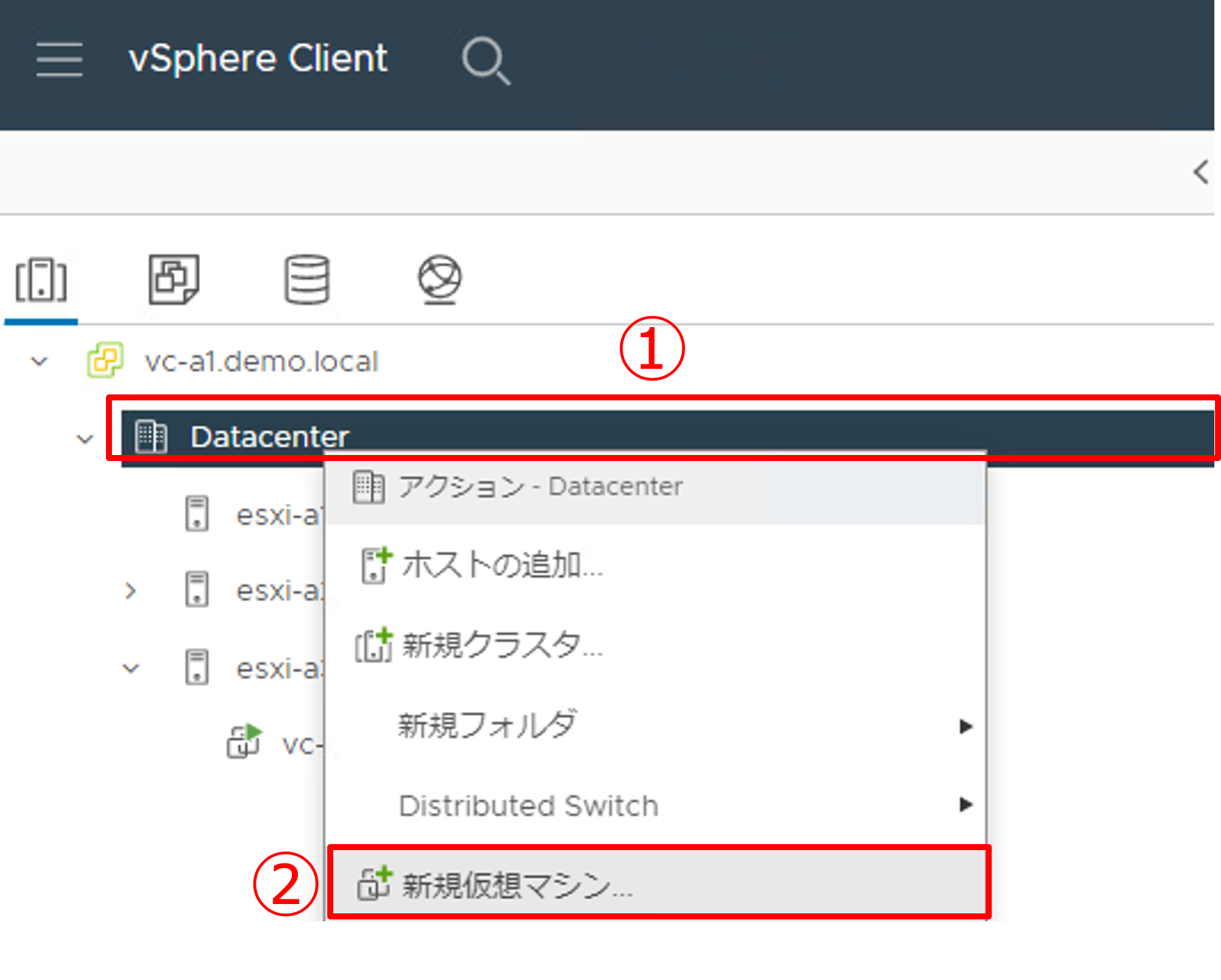Select the vc- virtual machine entry
The width and height of the screenshot is (1221, 980).
tap(302, 745)
